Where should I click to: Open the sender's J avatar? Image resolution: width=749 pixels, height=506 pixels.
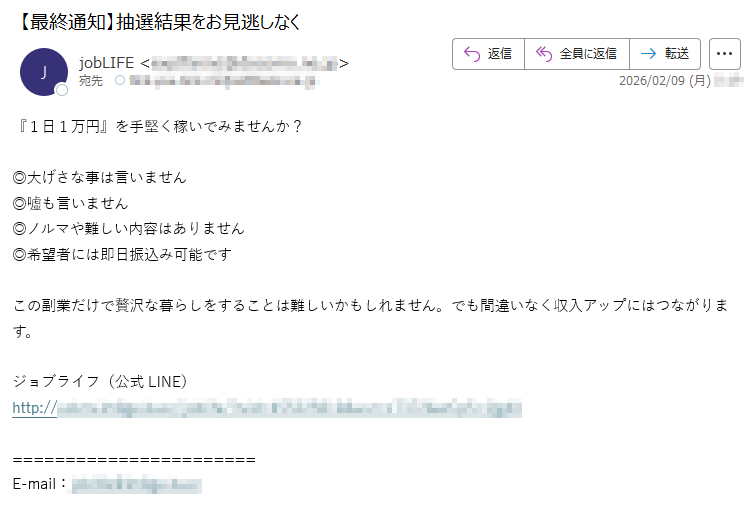click(43, 72)
